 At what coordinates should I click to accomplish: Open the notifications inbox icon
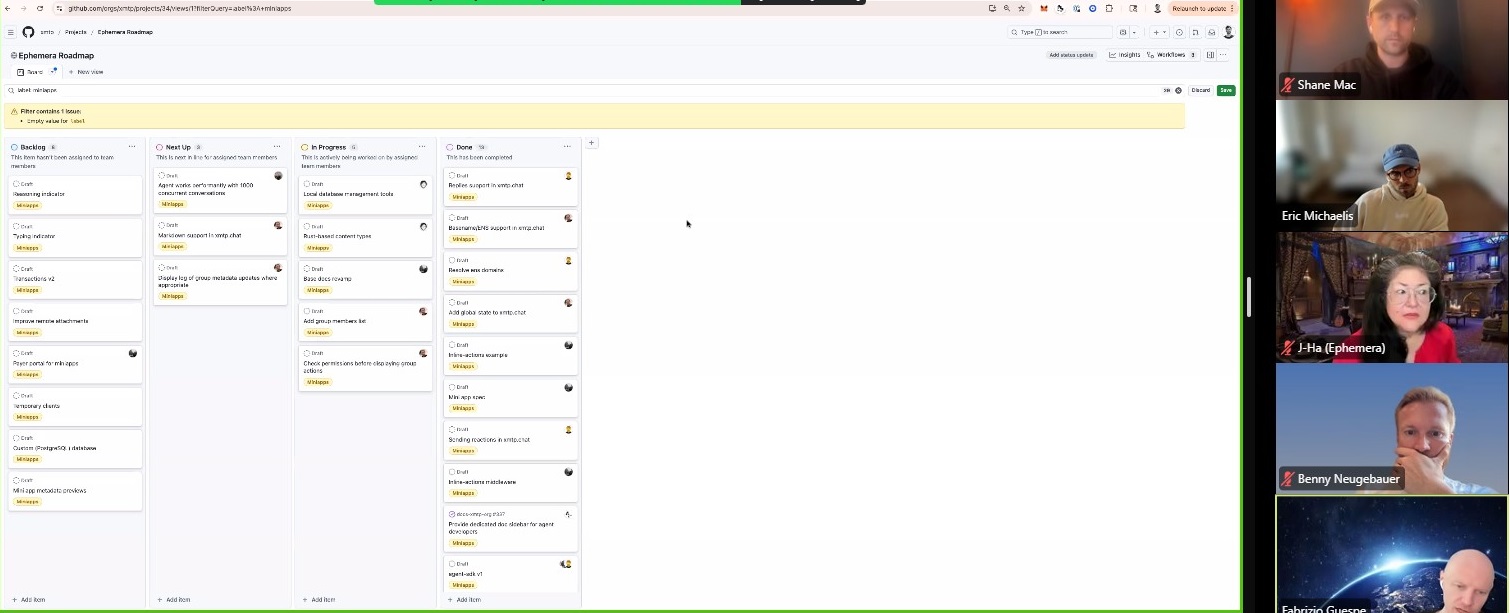(x=1211, y=32)
